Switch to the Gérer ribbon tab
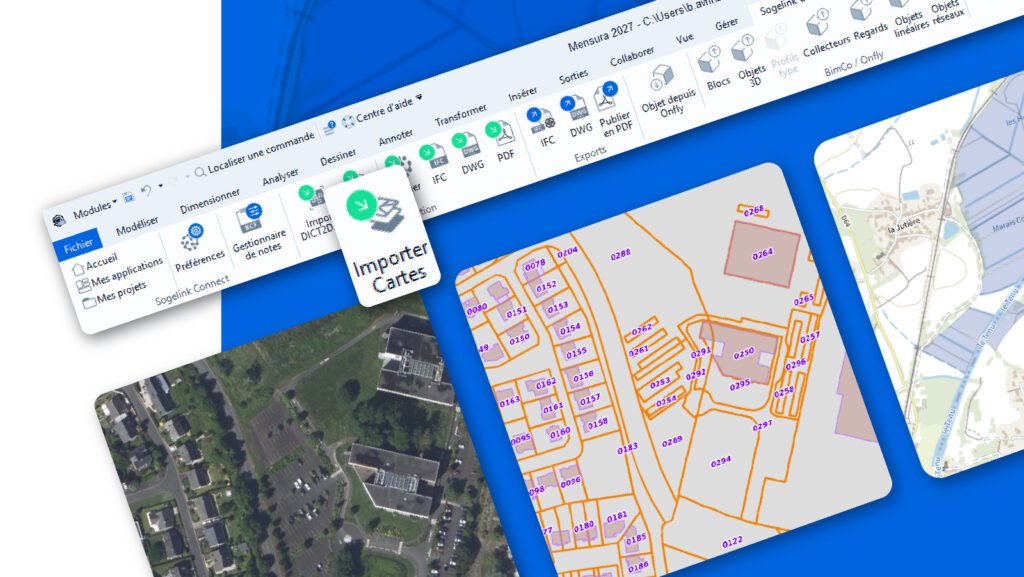Screen dimensions: 1024x577 pos(726,25)
